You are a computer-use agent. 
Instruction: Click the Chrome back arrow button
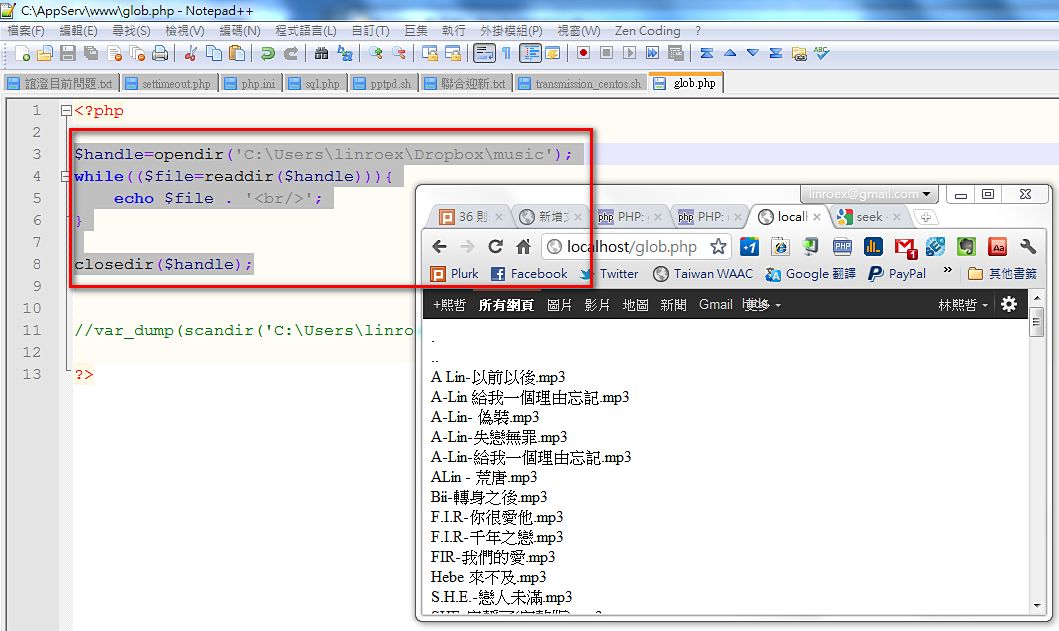(439, 247)
